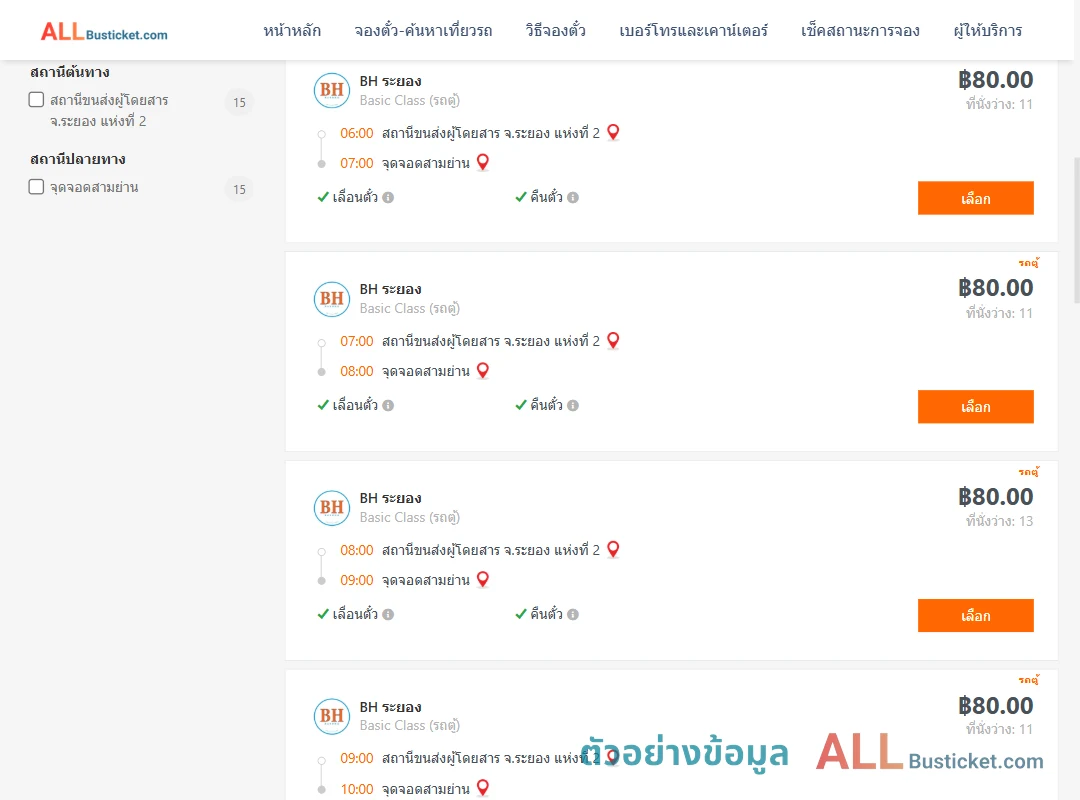
Task: Click info icon beside คืนตั๋ว on 06:00 trip
Action: [x=573, y=197]
